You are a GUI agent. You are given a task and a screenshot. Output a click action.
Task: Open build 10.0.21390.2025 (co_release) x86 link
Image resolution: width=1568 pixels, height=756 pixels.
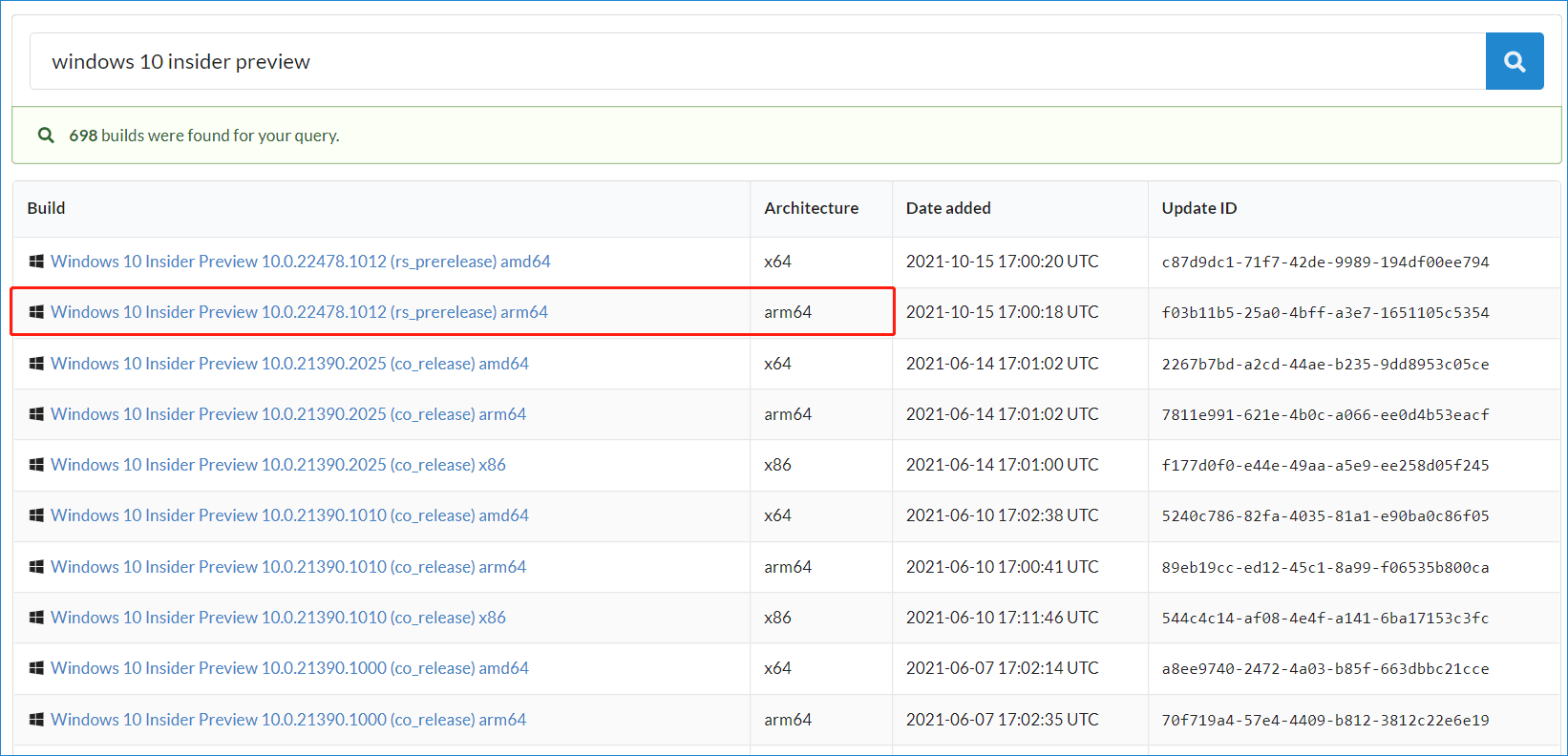278,465
